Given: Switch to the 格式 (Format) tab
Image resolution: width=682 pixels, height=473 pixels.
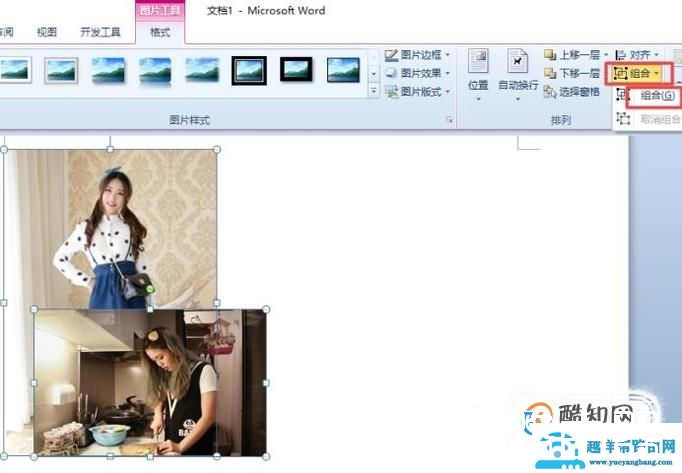Looking at the screenshot, I should pyautogui.click(x=160, y=33).
